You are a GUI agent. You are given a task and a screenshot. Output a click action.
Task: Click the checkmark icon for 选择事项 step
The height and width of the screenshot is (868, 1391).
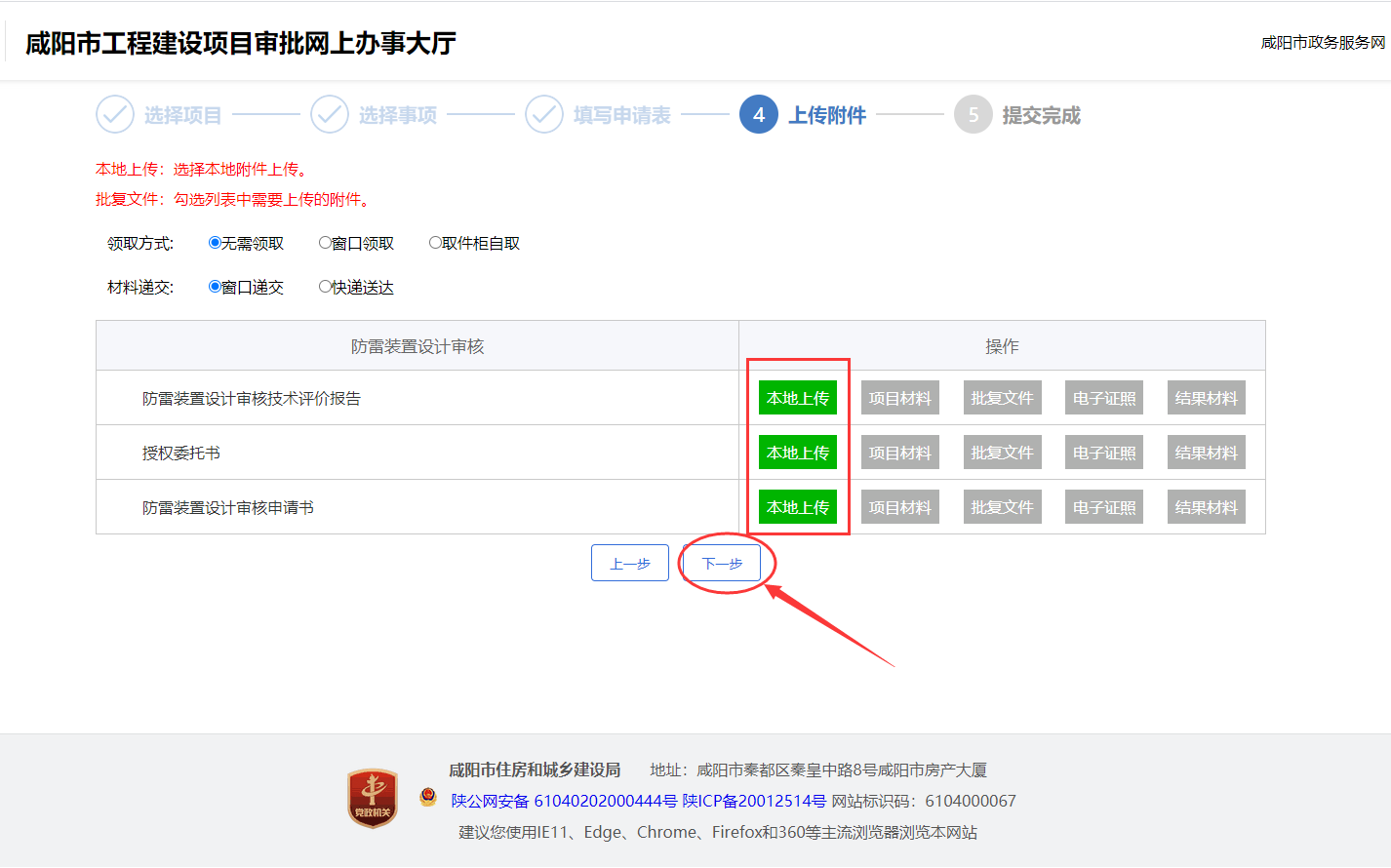(x=330, y=115)
